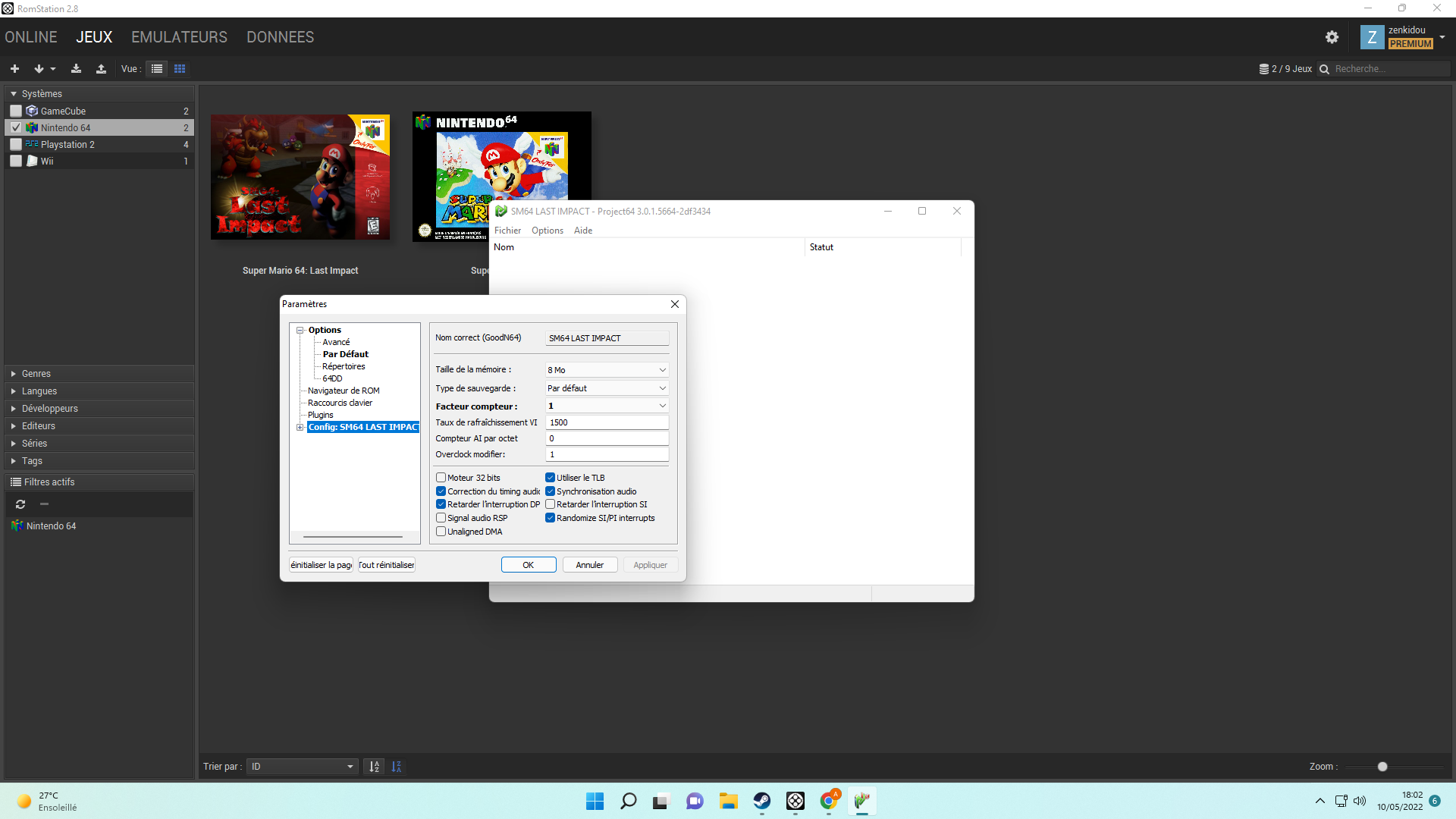Click the refresh active filters icon
This screenshot has width=1456, height=819.
[x=20, y=504]
